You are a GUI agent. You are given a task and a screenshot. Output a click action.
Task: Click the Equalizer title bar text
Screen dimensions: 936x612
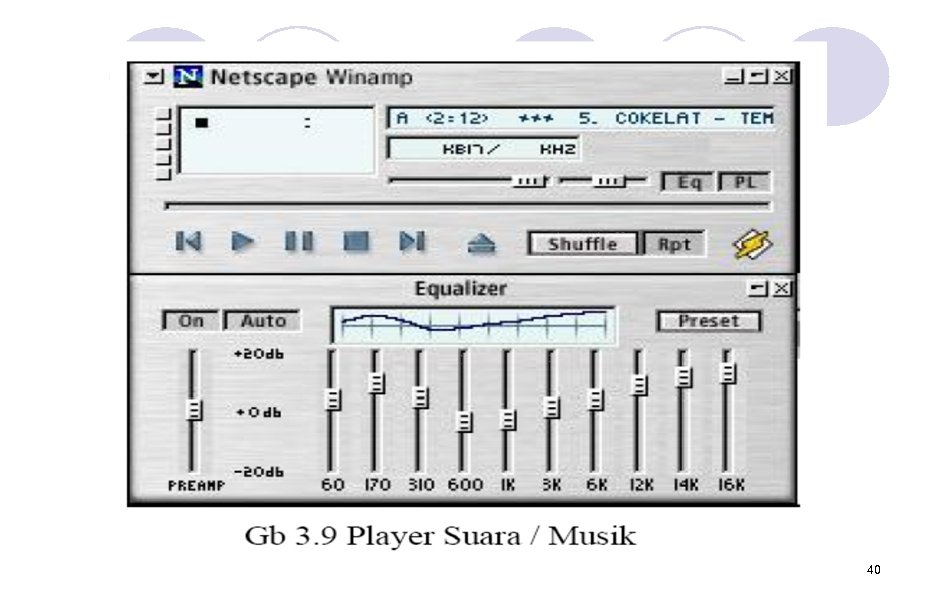[460, 289]
